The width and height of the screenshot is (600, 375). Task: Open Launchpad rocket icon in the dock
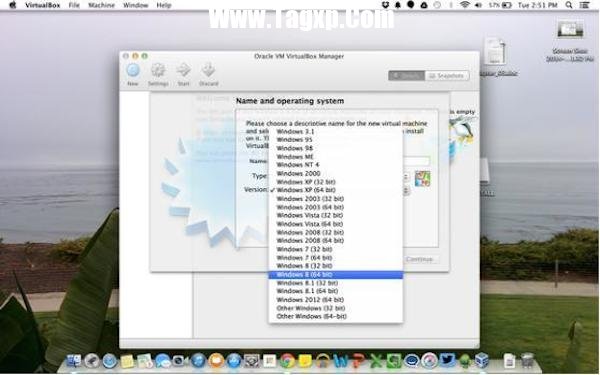(92, 361)
